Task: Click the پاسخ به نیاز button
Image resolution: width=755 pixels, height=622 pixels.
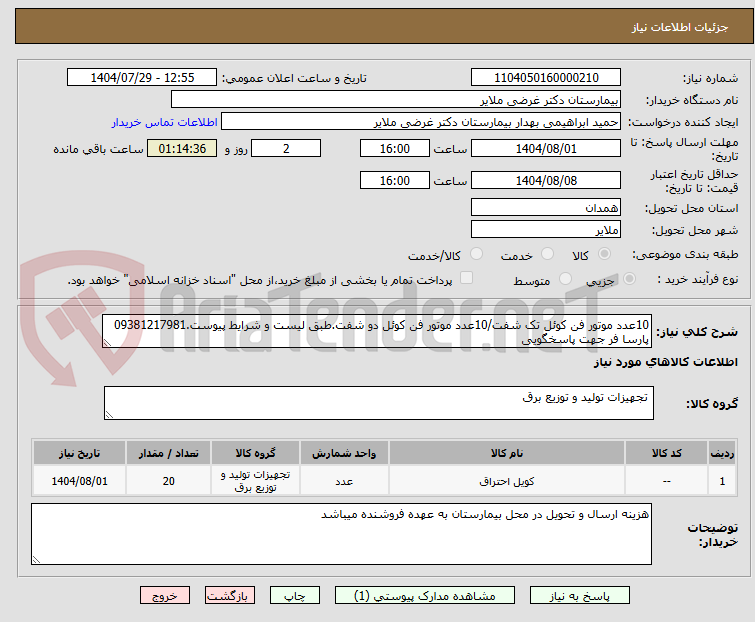Action: [x=580, y=596]
